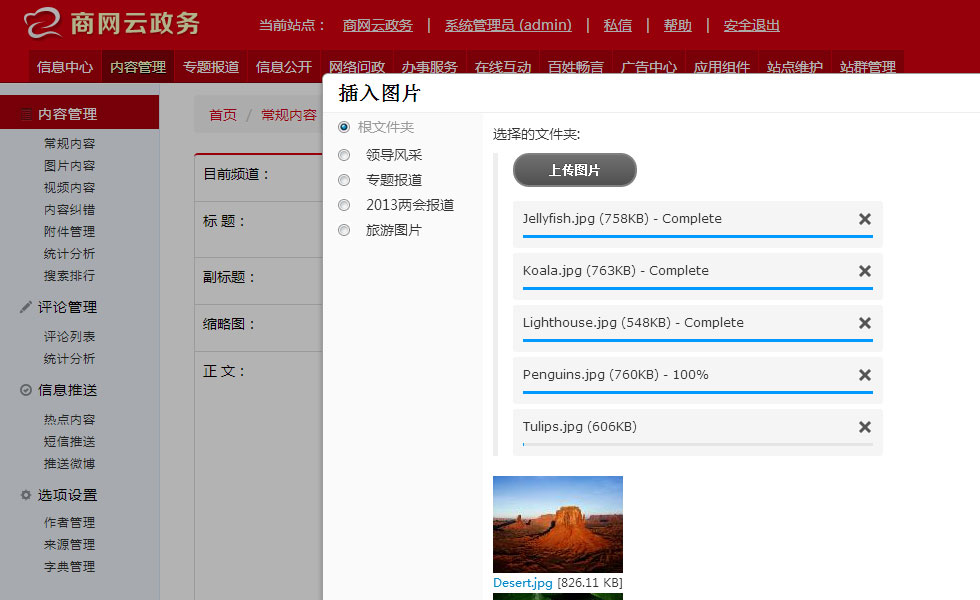
Task: Open the 系统管理员 (admin) account link
Action: pos(508,26)
